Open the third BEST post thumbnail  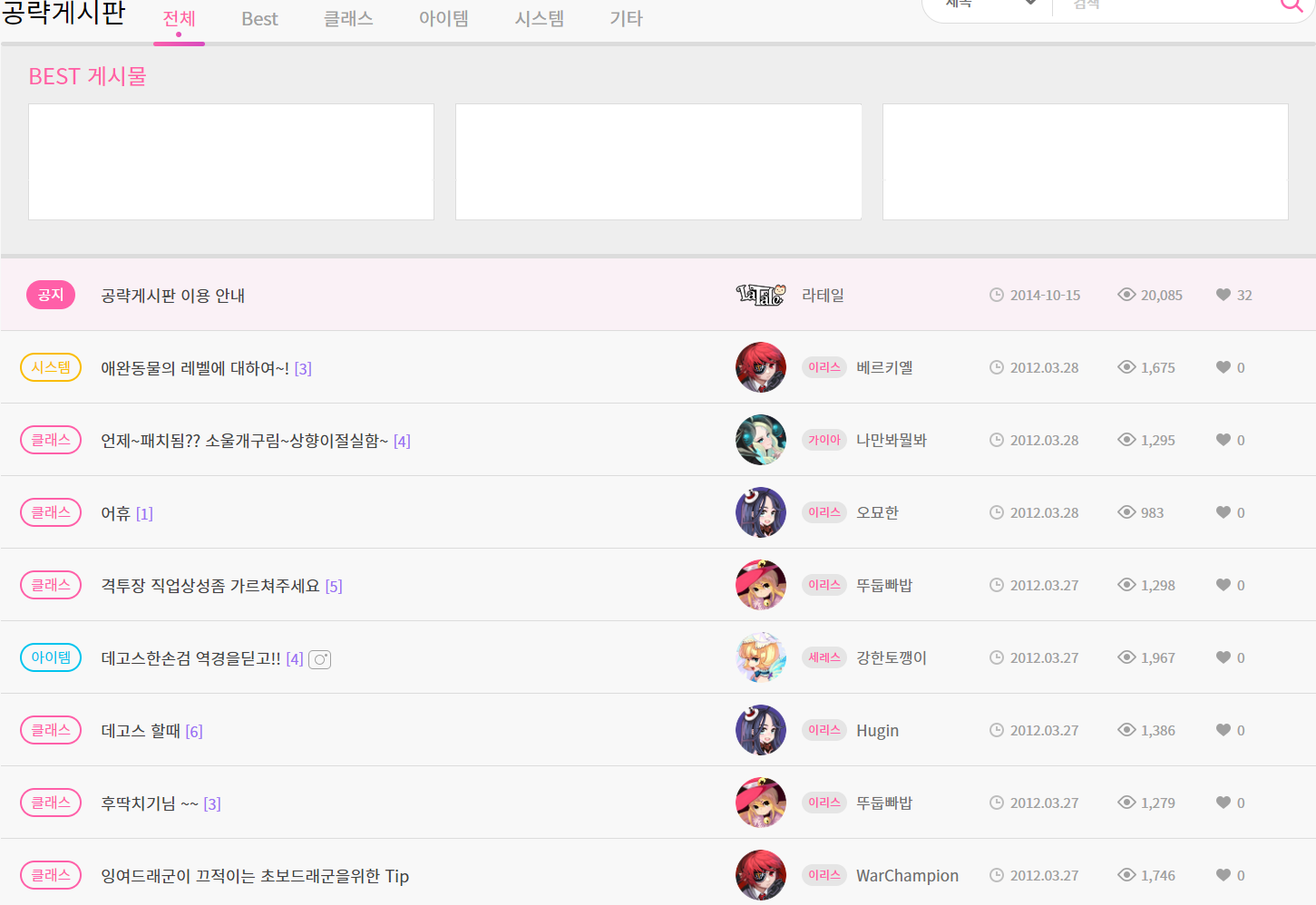coord(1085,161)
